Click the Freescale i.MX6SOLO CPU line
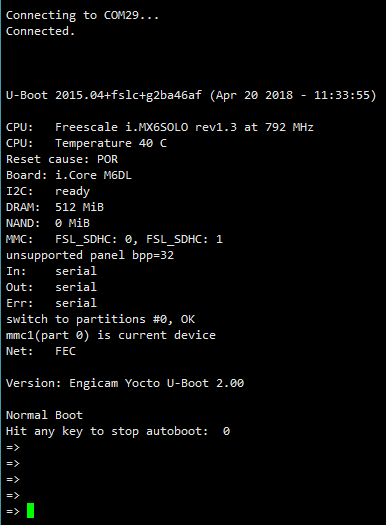Viewport: 386px width, 525px height. 160,127
